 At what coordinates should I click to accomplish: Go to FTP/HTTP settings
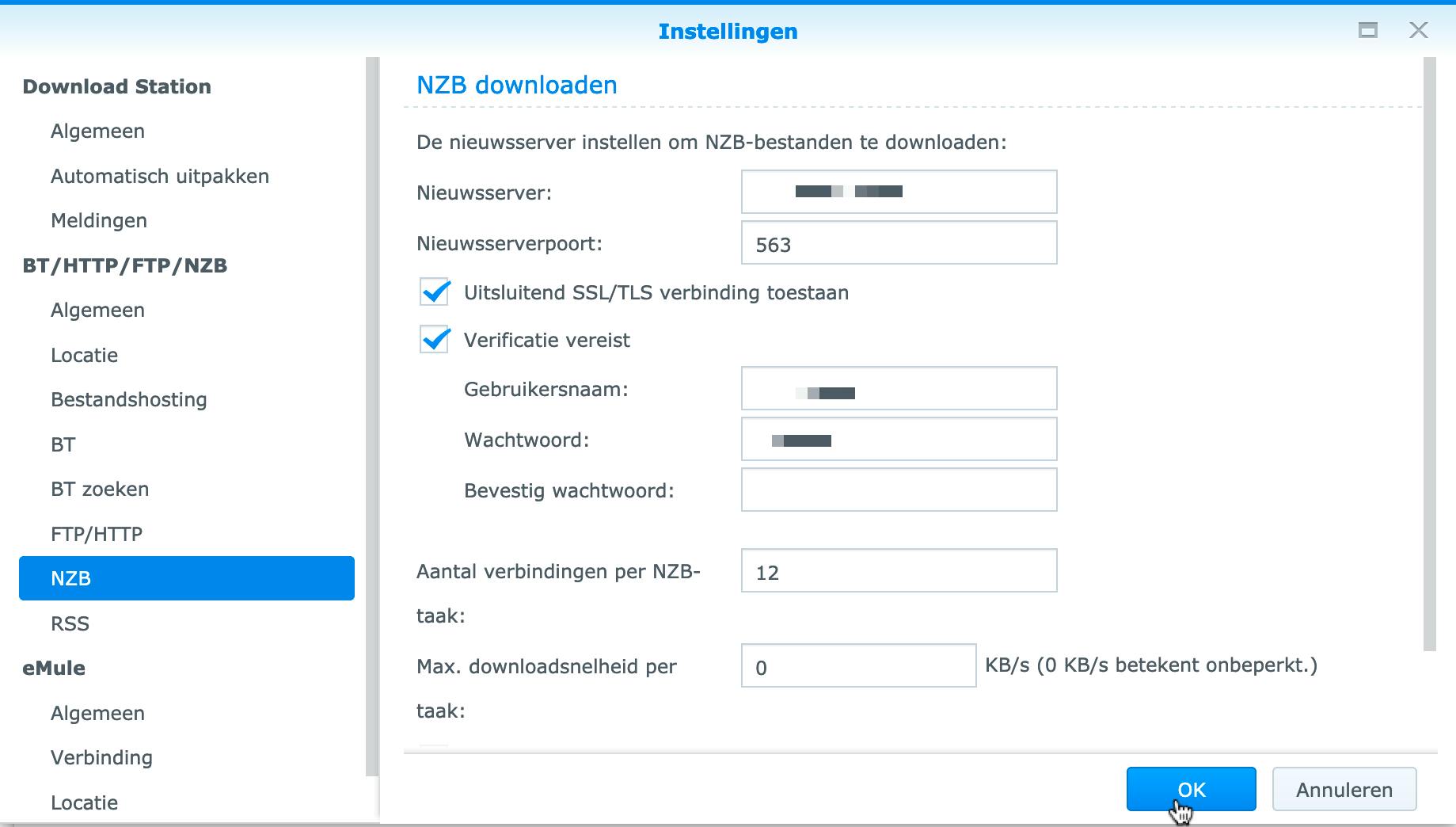pos(96,534)
